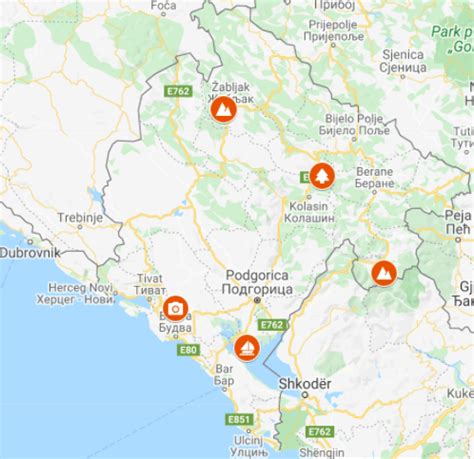Click the E762 road badge near Žabljak
The image size is (474, 459).
coord(178,91)
